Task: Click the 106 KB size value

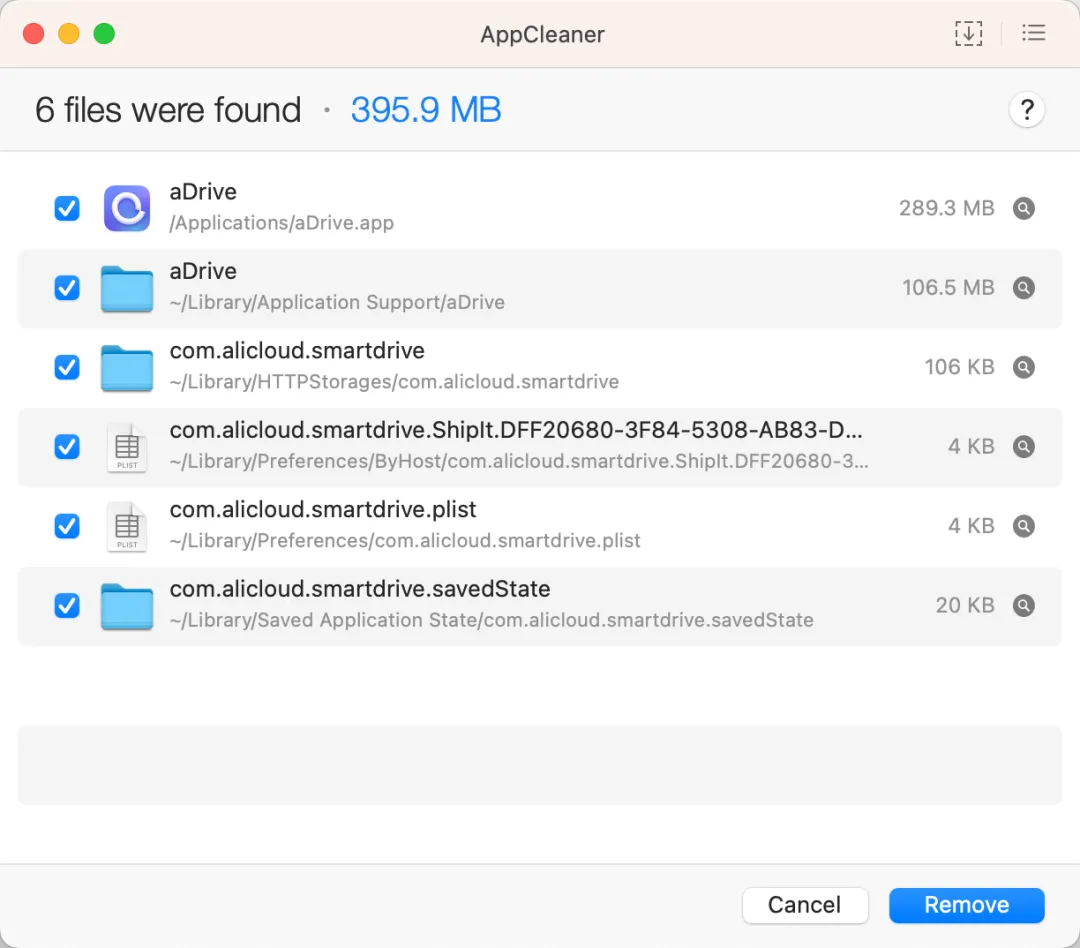Action: click(x=959, y=367)
